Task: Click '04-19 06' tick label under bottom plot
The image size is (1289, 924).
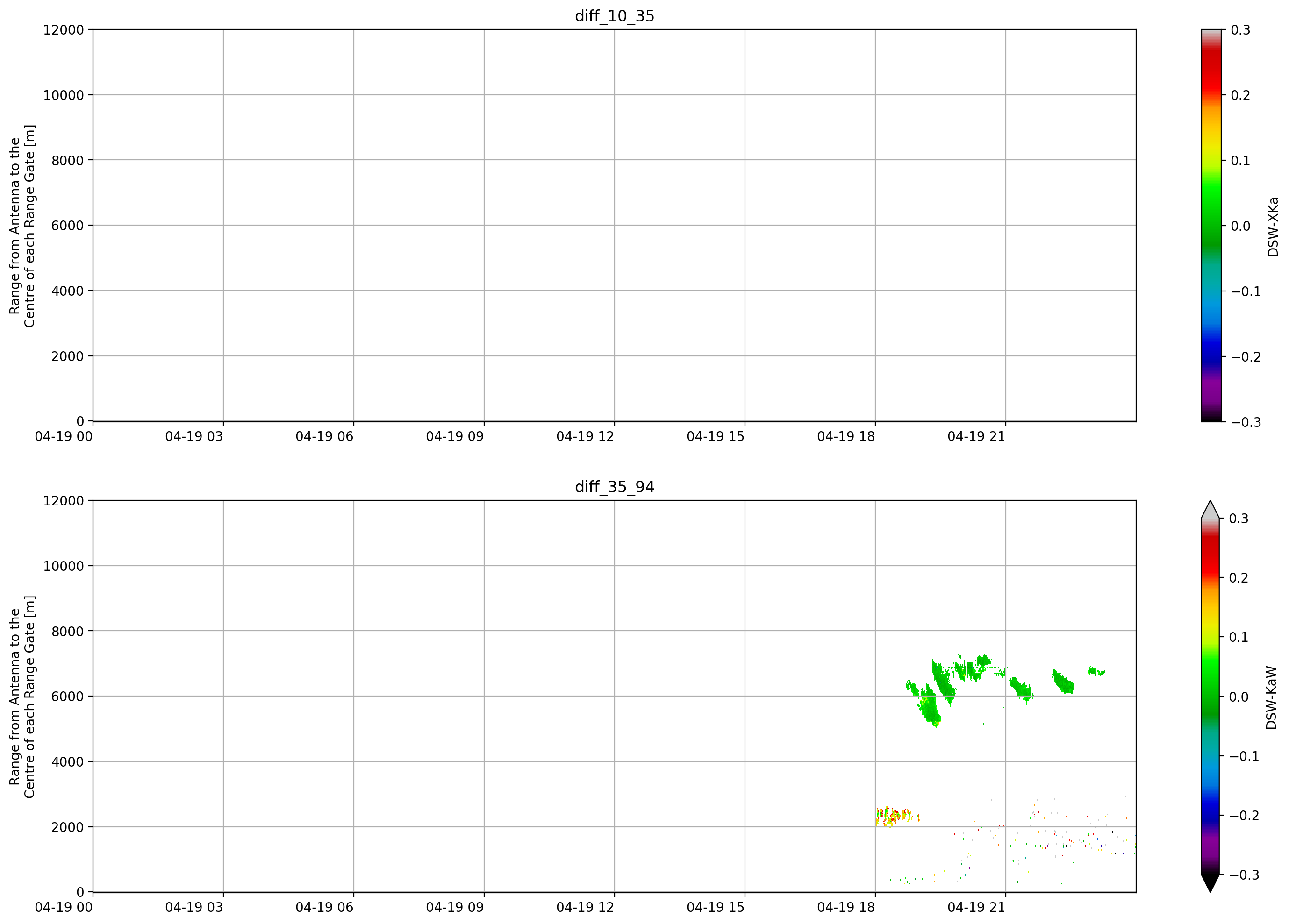Action: point(324,908)
